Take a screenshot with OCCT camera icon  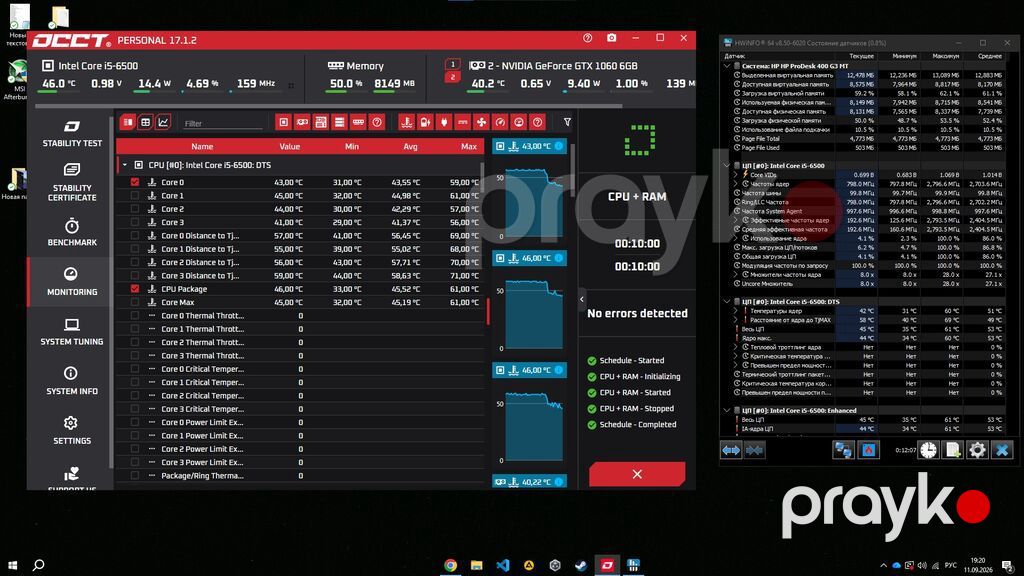pyautogui.click(x=611, y=39)
